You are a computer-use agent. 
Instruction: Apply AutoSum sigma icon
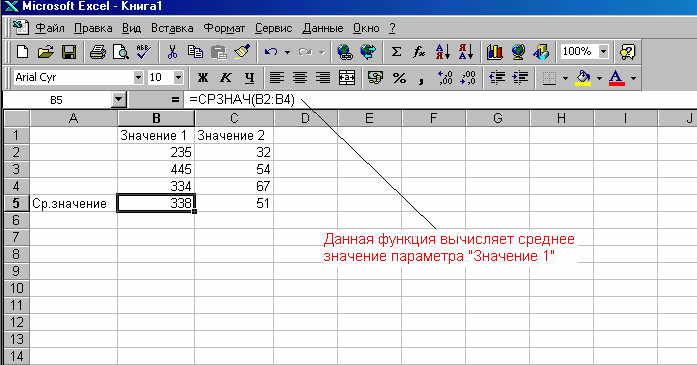point(396,52)
